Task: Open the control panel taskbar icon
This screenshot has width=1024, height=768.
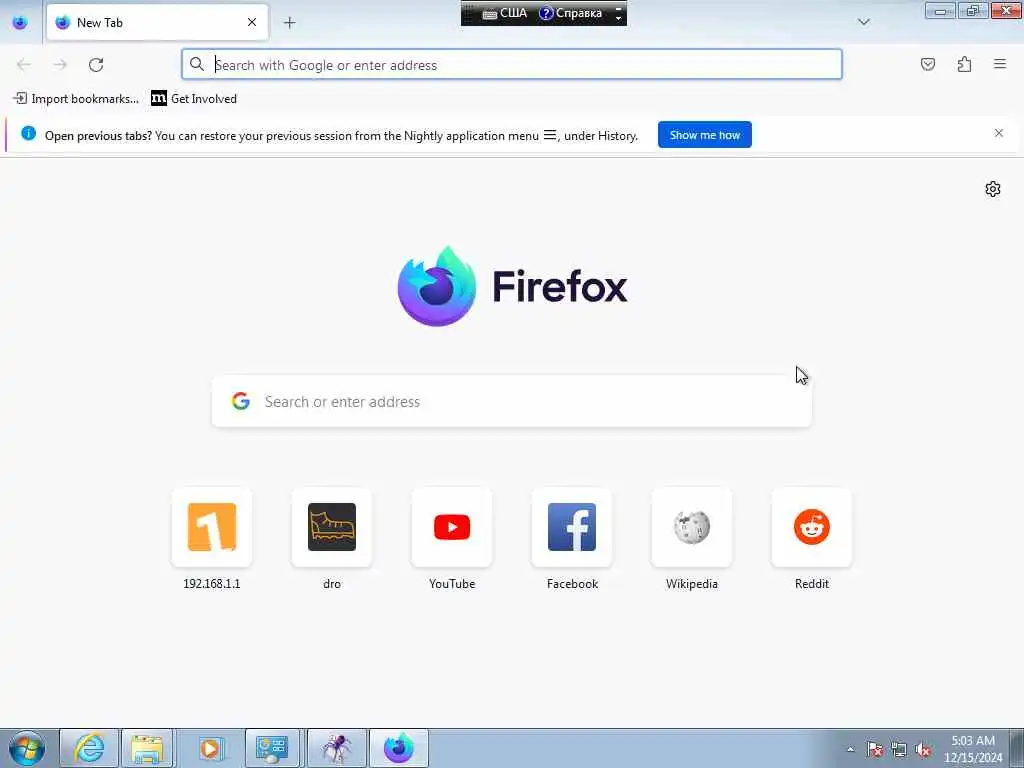Action: pyautogui.click(x=272, y=748)
